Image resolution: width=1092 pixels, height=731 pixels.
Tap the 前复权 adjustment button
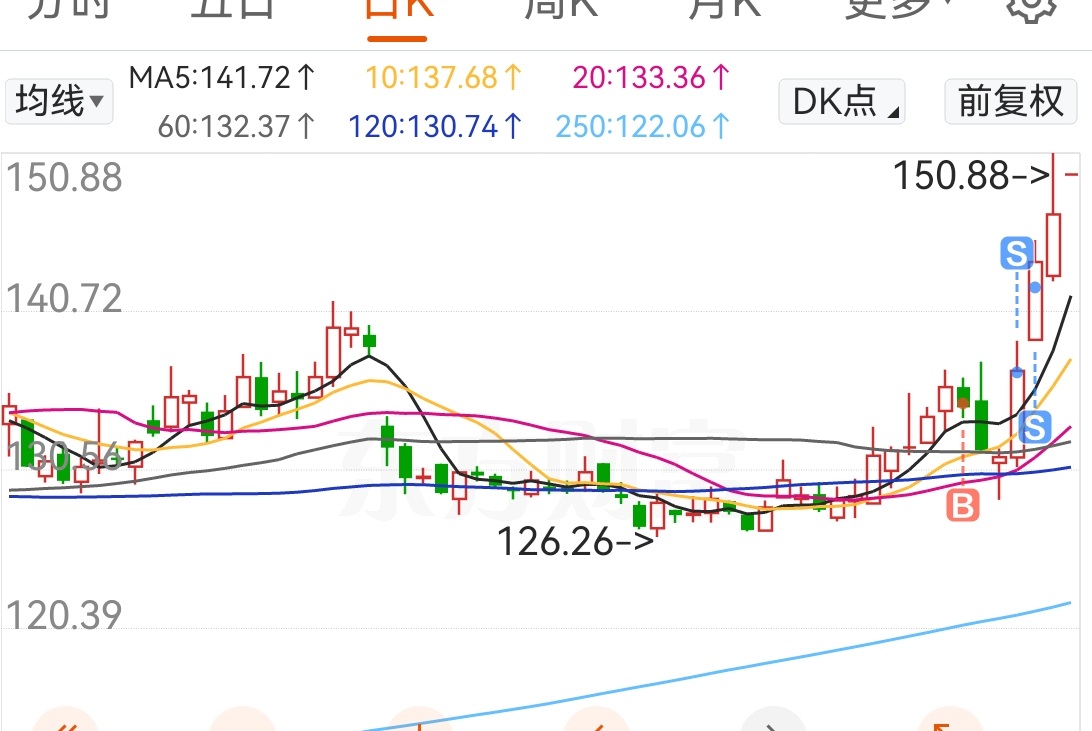(x=1011, y=102)
